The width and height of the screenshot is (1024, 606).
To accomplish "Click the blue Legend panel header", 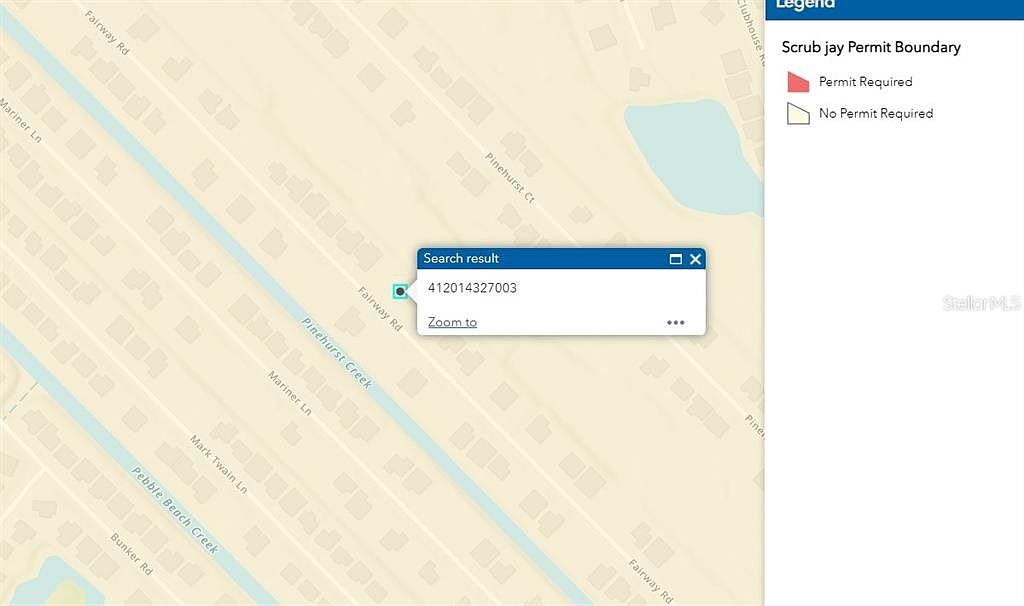I will click(894, 6).
